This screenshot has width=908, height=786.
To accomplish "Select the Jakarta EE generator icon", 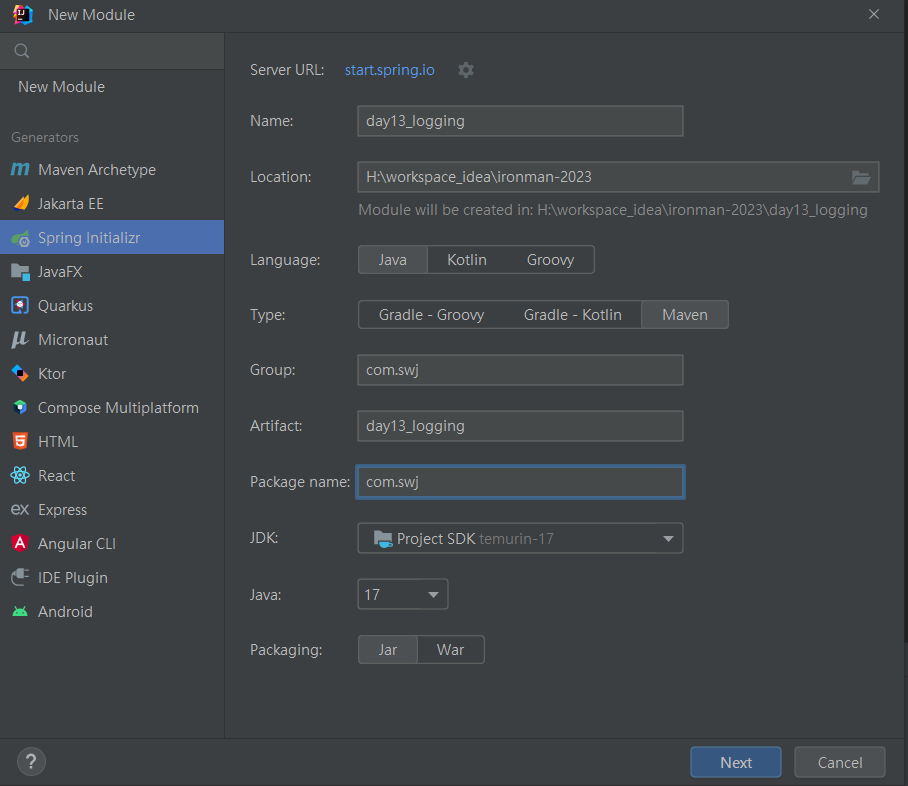I will [x=20, y=204].
